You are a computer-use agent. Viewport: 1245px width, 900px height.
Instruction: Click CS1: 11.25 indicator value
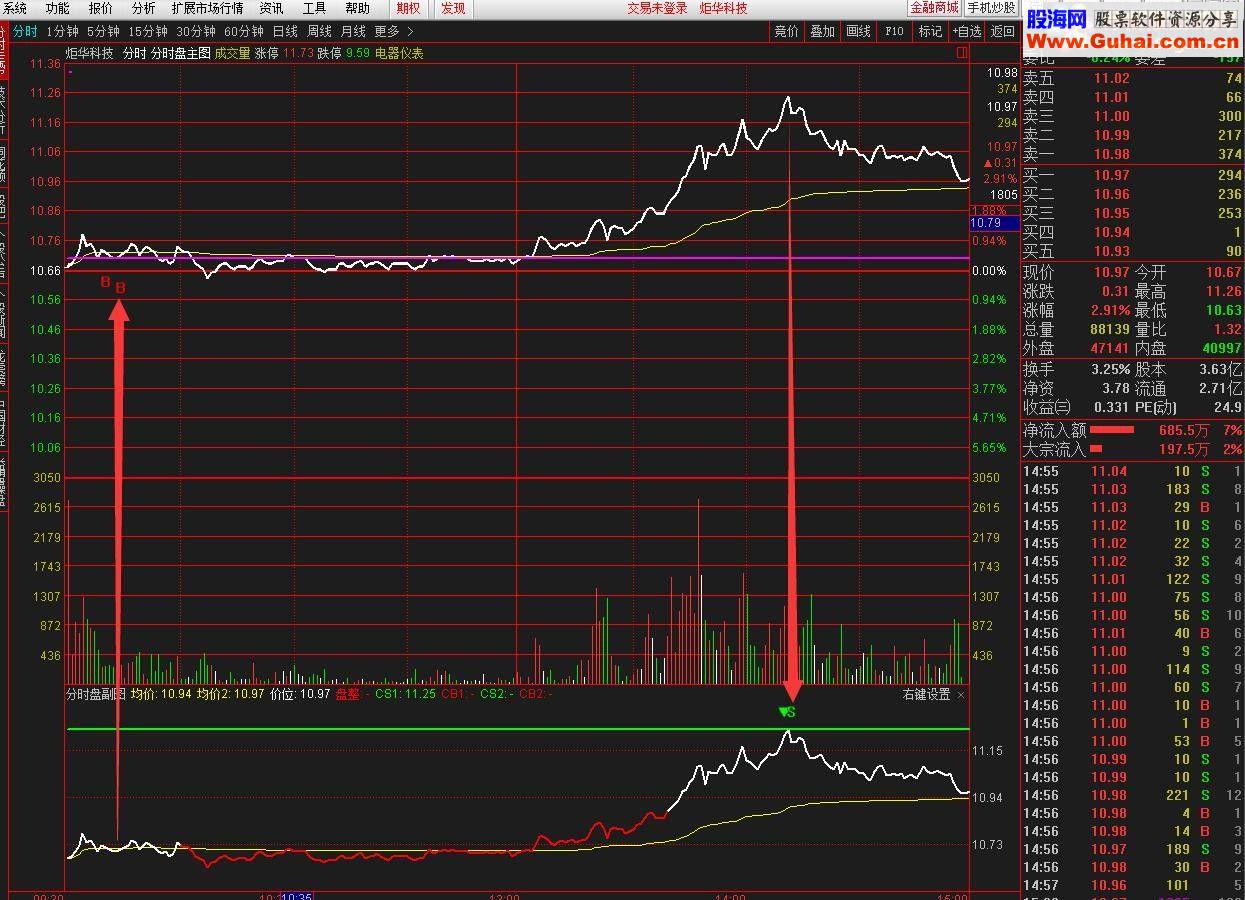click(405, 694)
